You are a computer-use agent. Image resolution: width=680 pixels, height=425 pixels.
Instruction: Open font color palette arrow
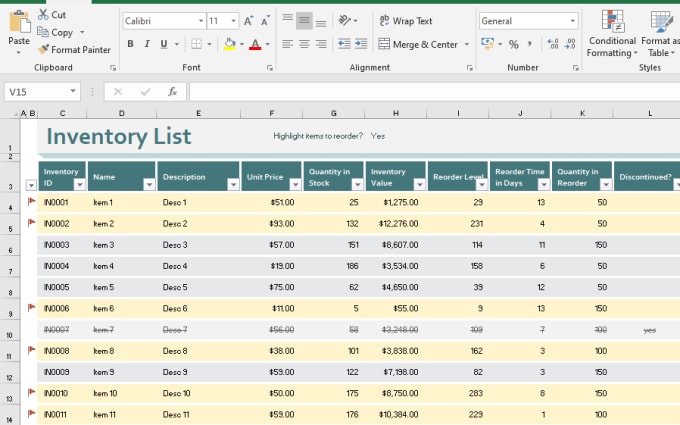coord(268,44)
